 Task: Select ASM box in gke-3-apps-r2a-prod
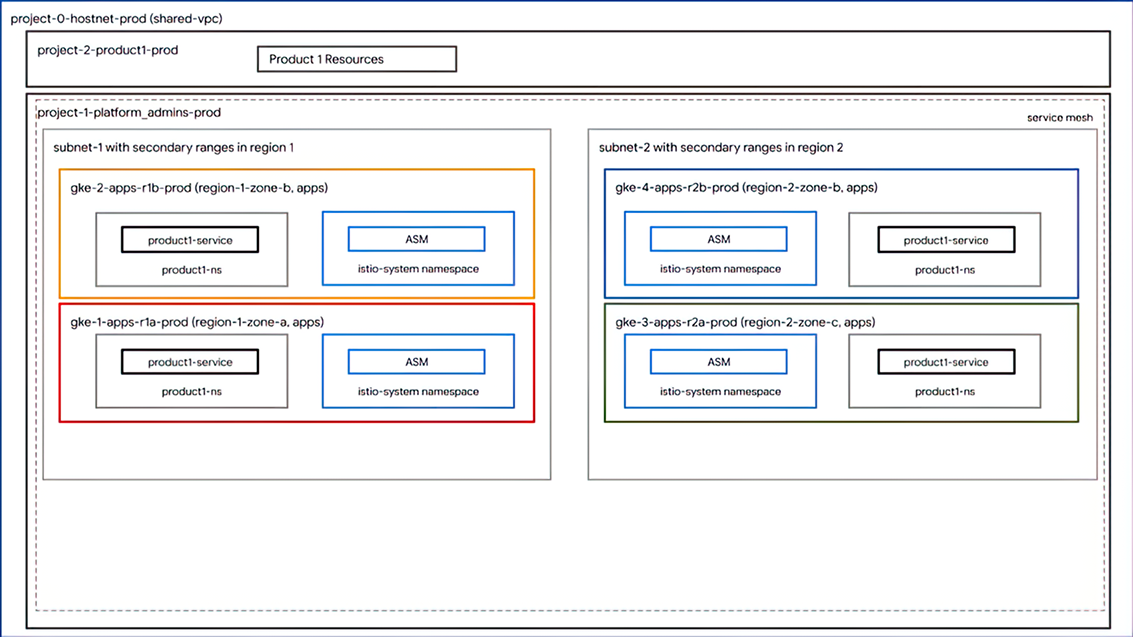pos(719,362)
